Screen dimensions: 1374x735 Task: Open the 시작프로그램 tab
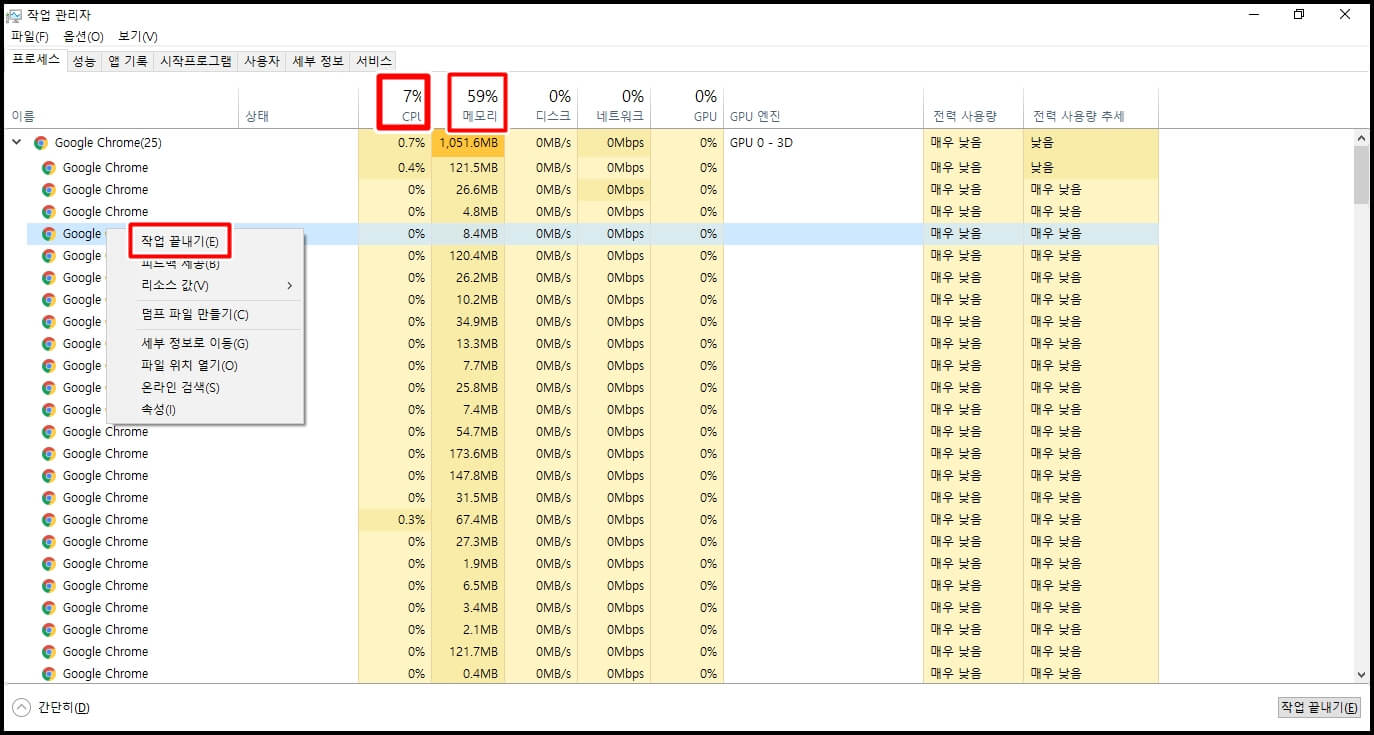196,62
